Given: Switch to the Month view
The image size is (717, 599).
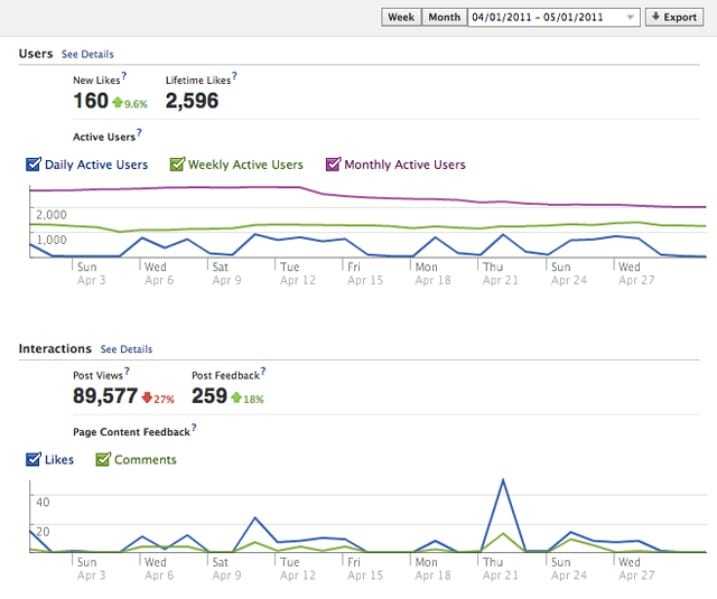Looking at the screenshot, I should (443, 17).
